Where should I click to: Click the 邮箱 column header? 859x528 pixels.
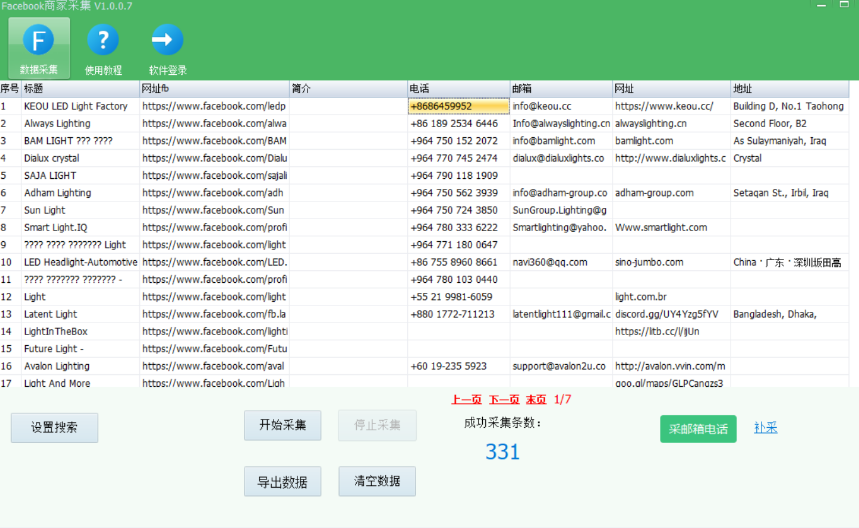(x=561, y=89)
